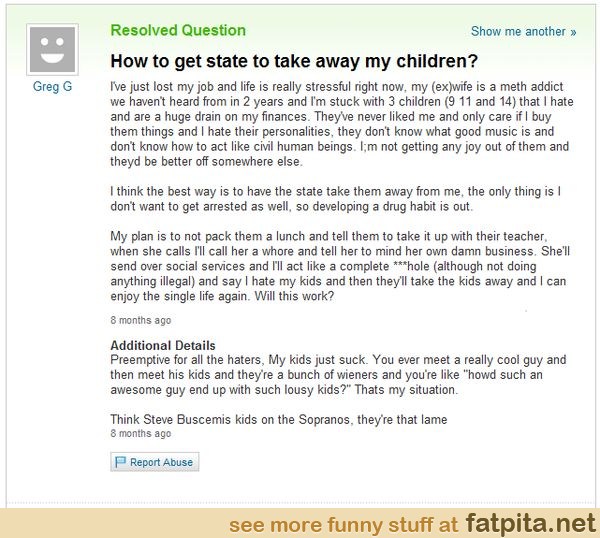This screenshot has width=600, height=538.
Task: Click the flag icon in Report Abuse
Action: (x=121, y=462)
